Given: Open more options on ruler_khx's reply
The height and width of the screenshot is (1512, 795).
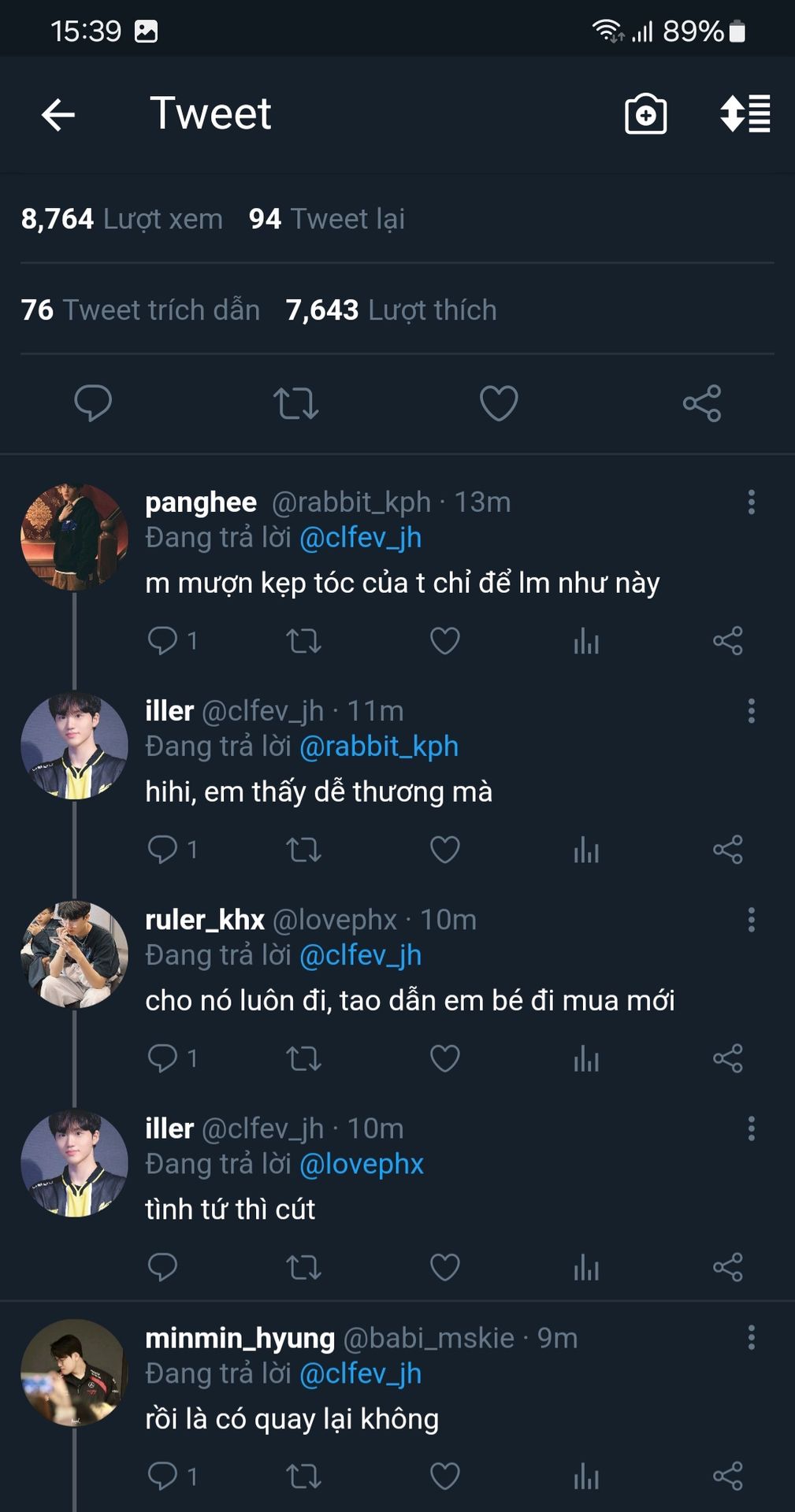Looking at the screenshot, I should (751, 920).
